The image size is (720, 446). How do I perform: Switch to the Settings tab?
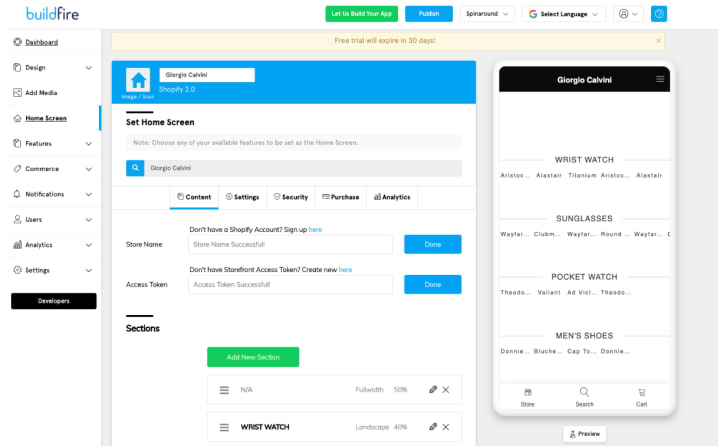(242, 197)
